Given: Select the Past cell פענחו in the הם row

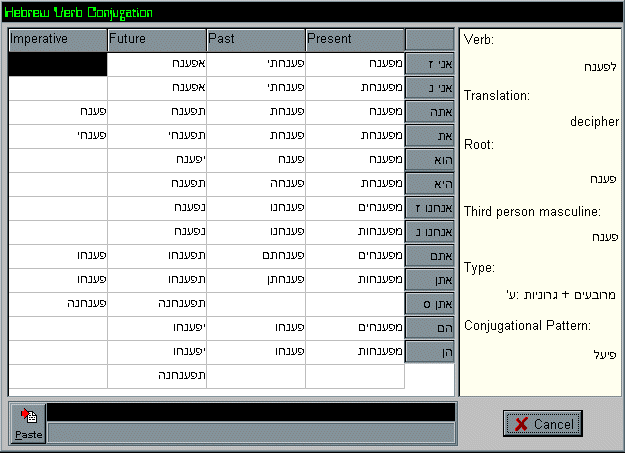Looking at the screenshot, I should tap(256, 328).
